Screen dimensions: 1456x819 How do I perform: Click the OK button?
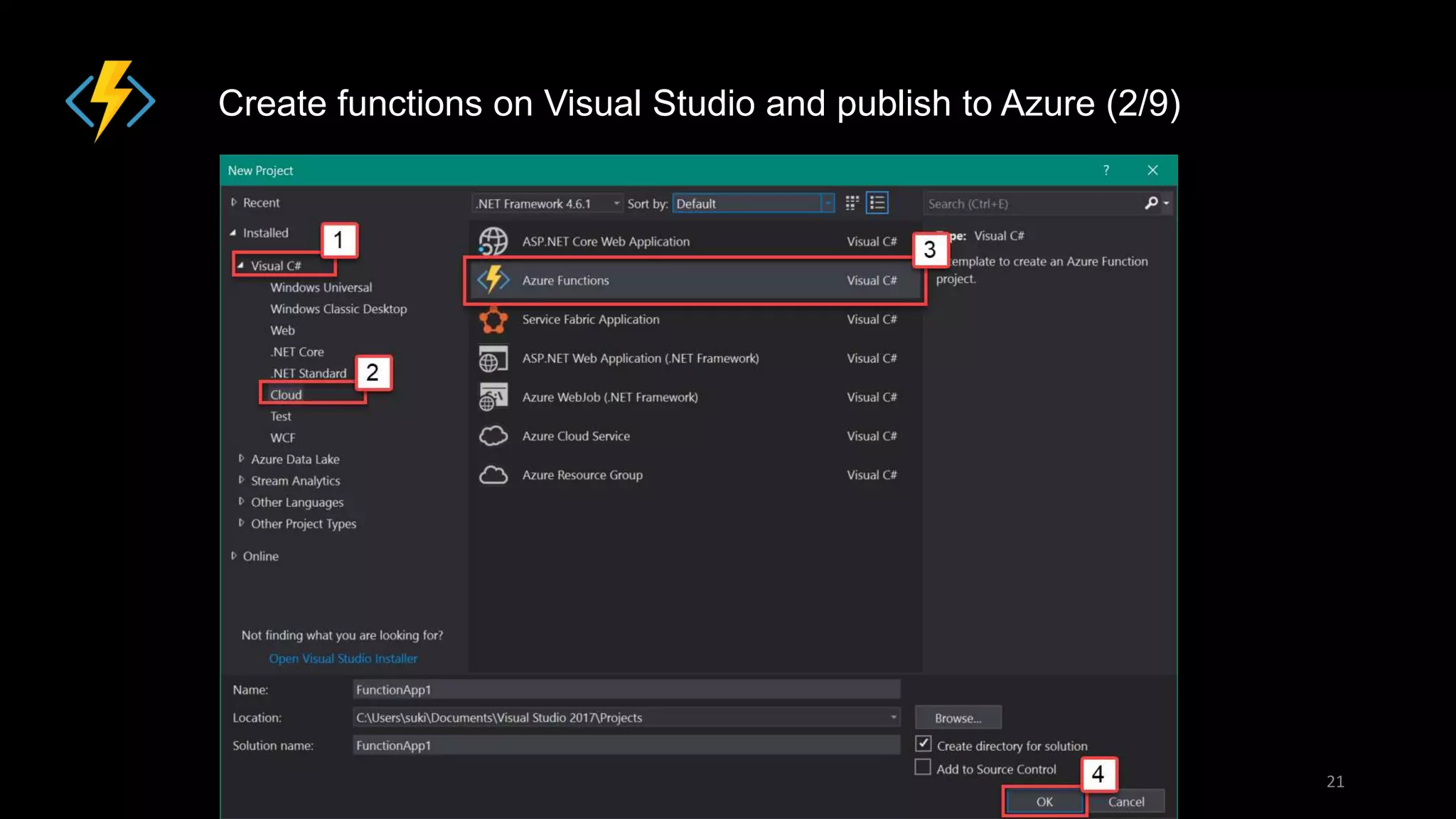1044,801
